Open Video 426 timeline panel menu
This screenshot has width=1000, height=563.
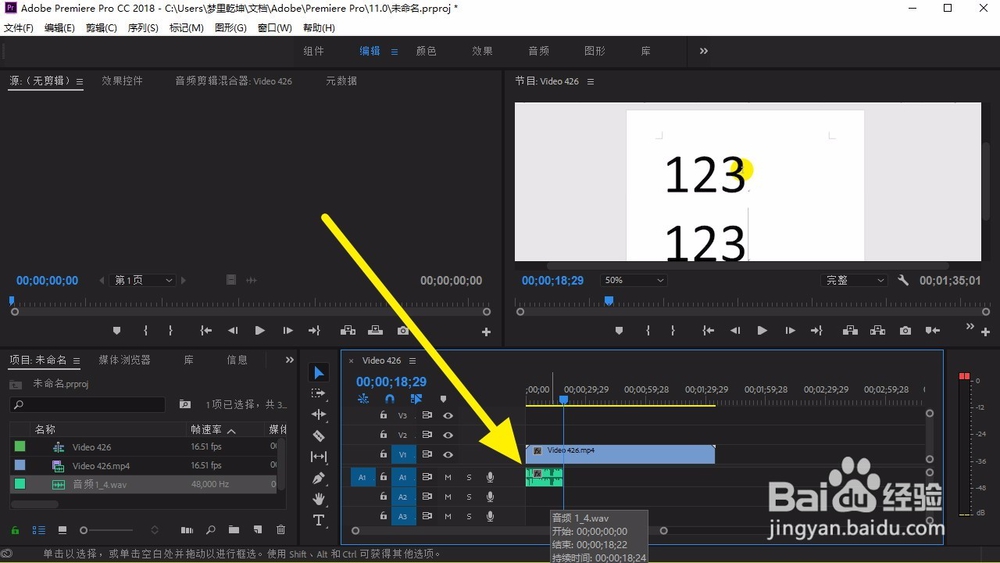click(413, 361)
